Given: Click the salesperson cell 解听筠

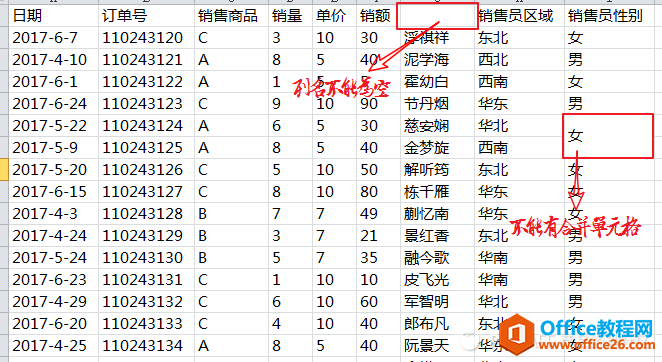Looking at the screenshot, I should pos(437,170).
